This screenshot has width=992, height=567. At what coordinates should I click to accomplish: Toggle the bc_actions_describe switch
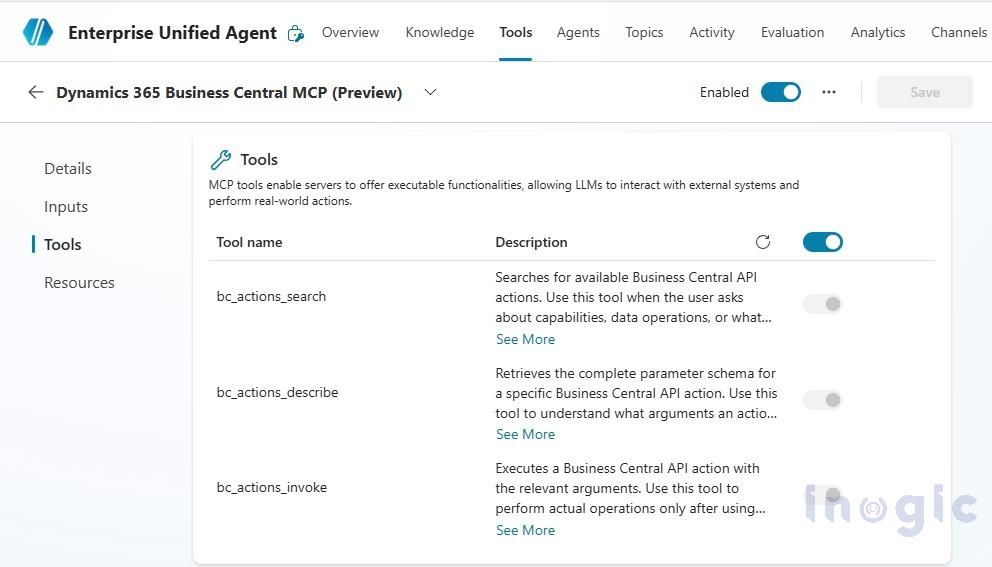(822, 400)
